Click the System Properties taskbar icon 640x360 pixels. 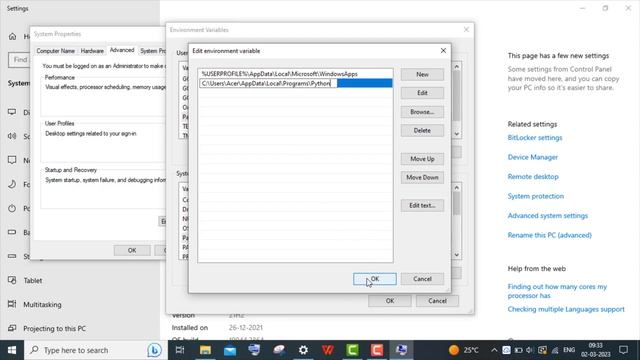(401, 350)
